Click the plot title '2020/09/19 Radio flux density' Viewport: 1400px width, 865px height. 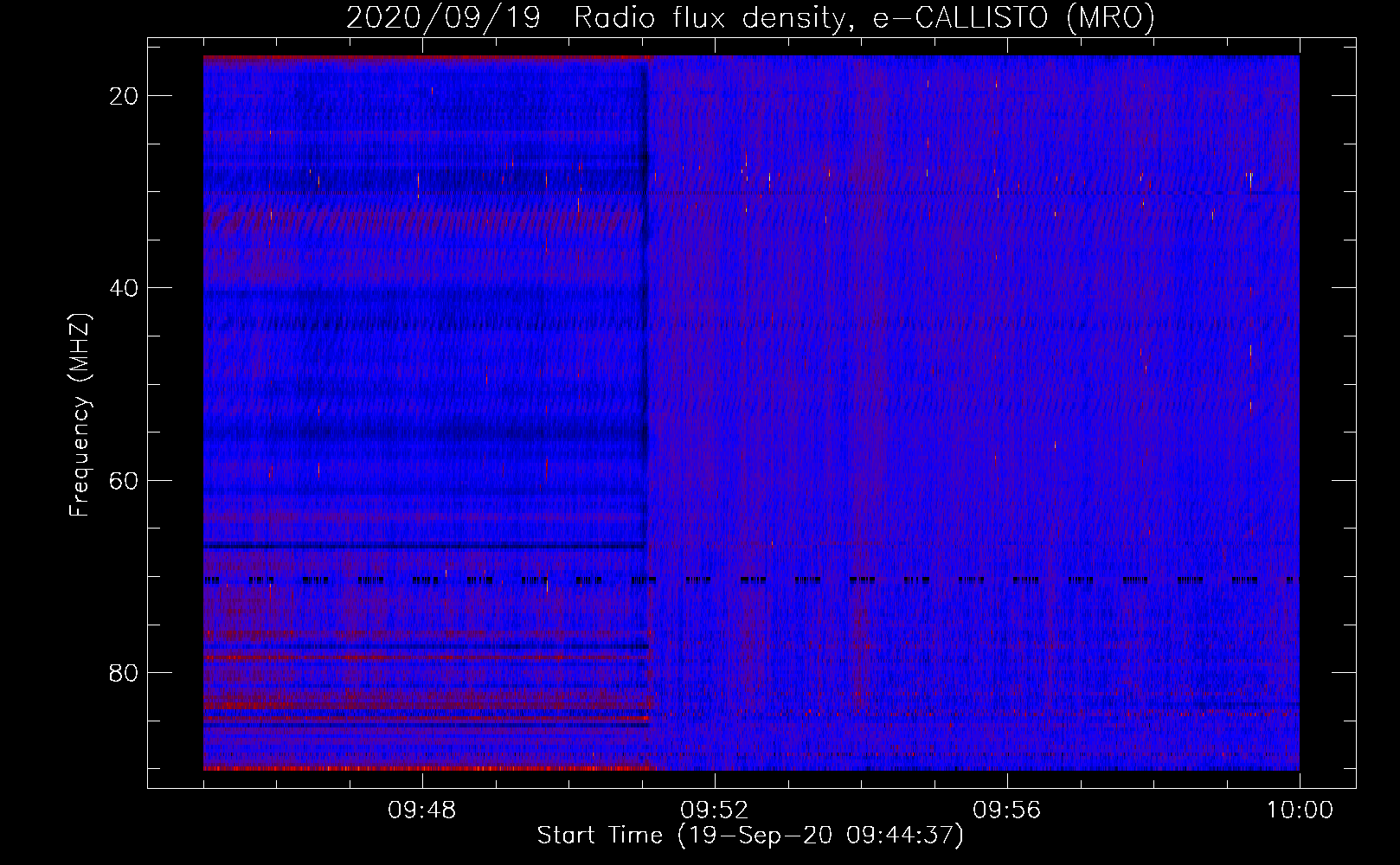[750, 17]
